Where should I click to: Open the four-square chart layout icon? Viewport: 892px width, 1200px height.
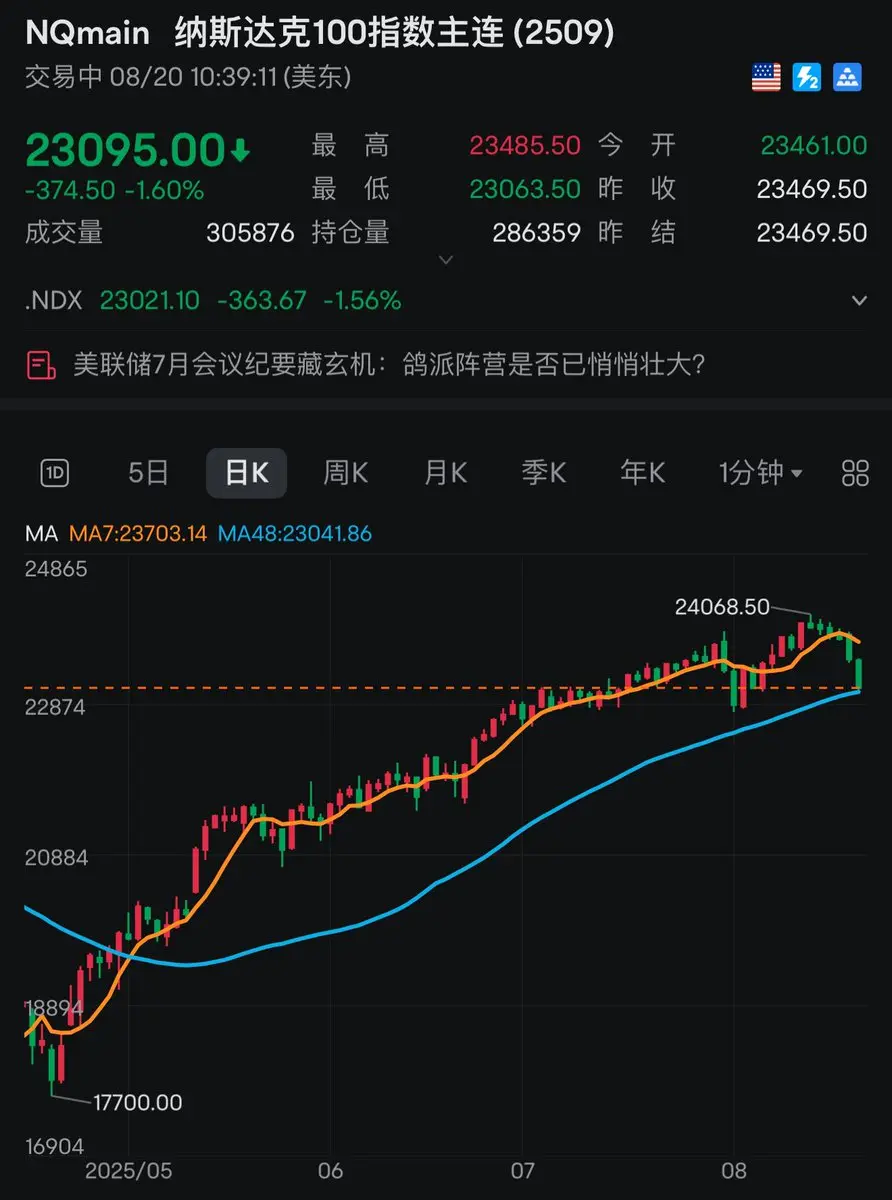point(855,473)
